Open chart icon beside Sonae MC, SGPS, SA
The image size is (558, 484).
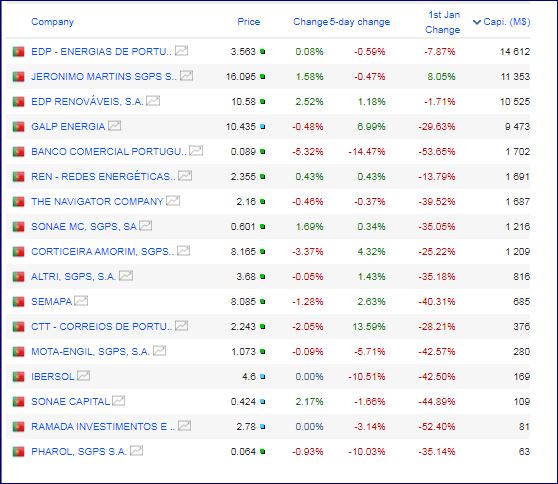[x=146, y=226]
